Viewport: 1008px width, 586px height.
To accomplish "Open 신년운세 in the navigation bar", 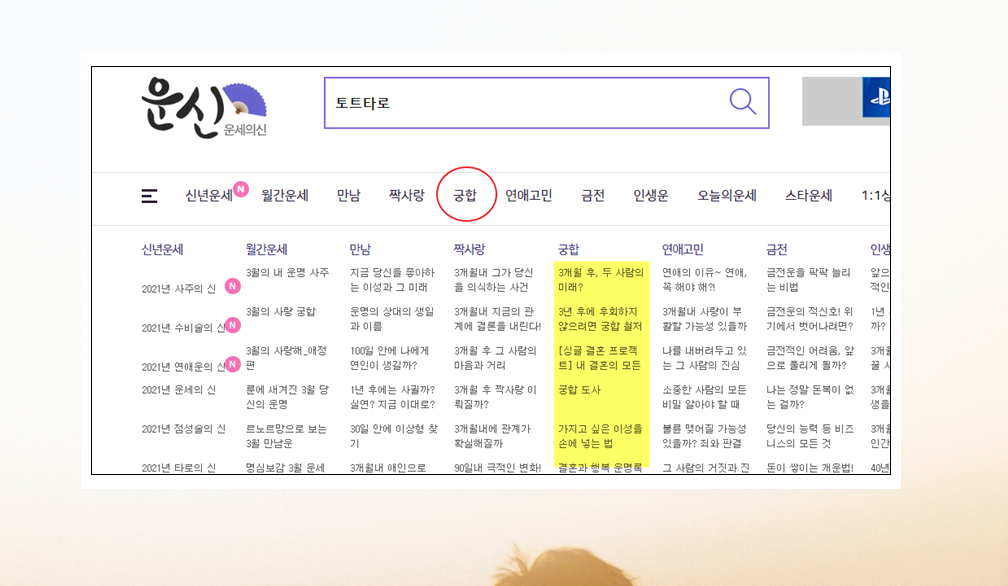I will 208,195.
